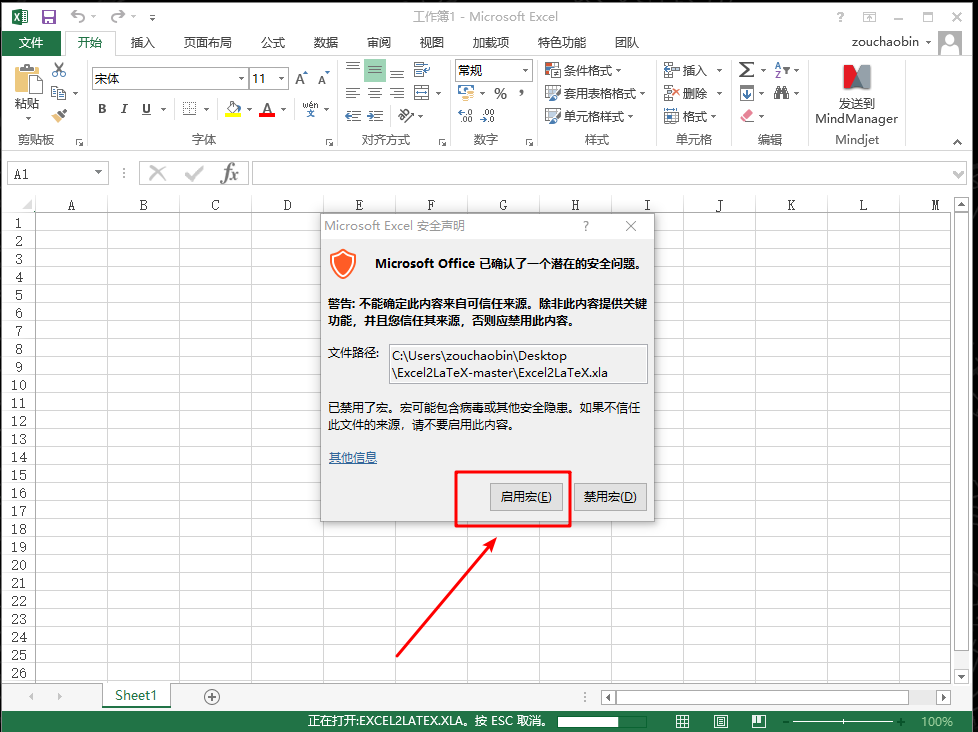Increase font size with larger A

(301, 79)
